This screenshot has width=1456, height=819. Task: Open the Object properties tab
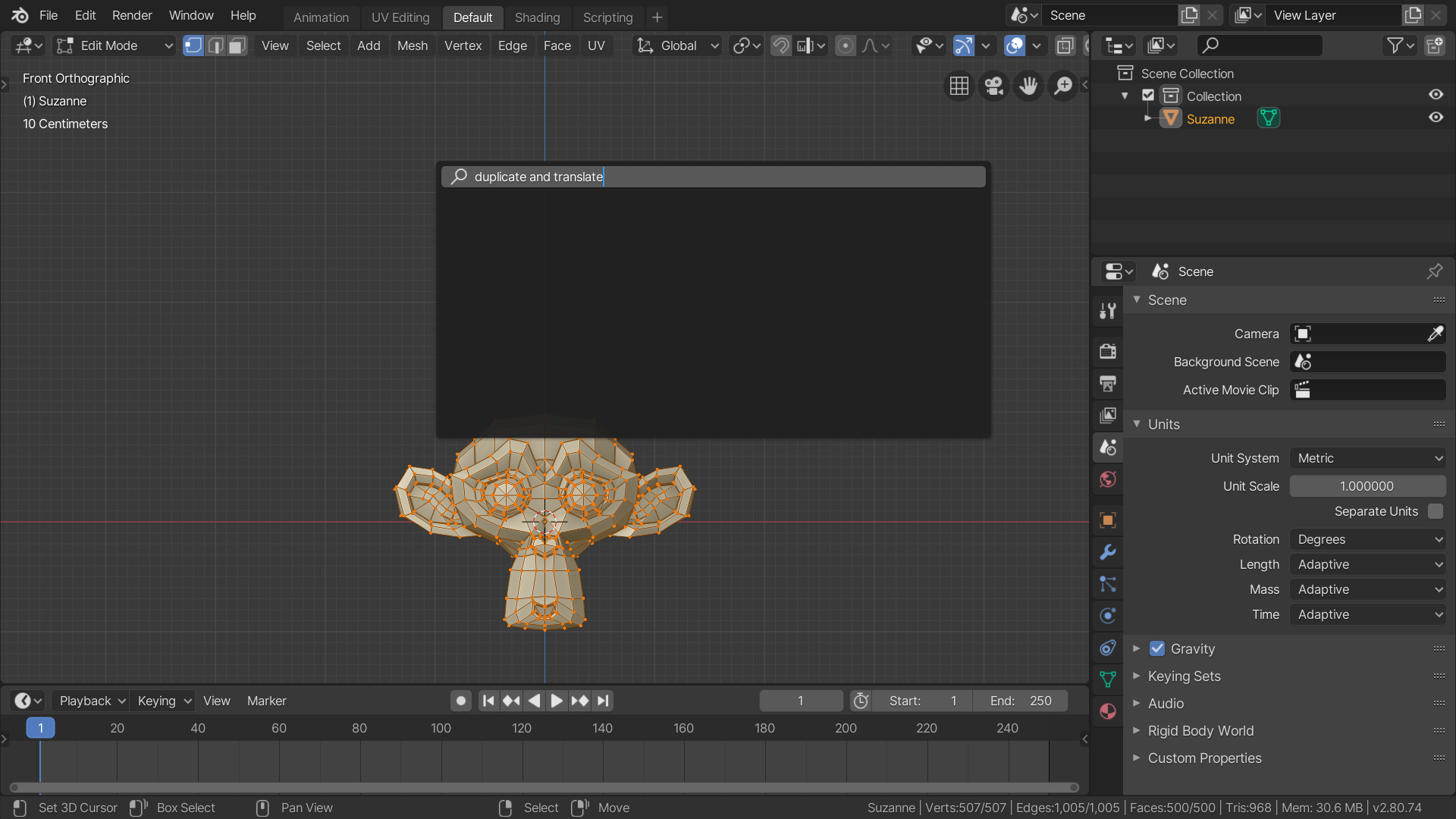(x=1108, y=520)
